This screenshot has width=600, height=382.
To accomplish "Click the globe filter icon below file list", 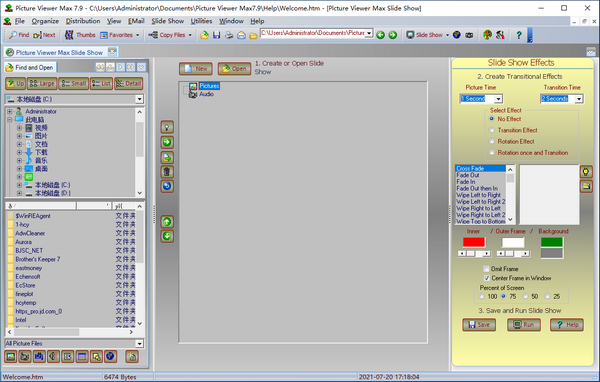I will pyautogui.click(x=110, y=357).
